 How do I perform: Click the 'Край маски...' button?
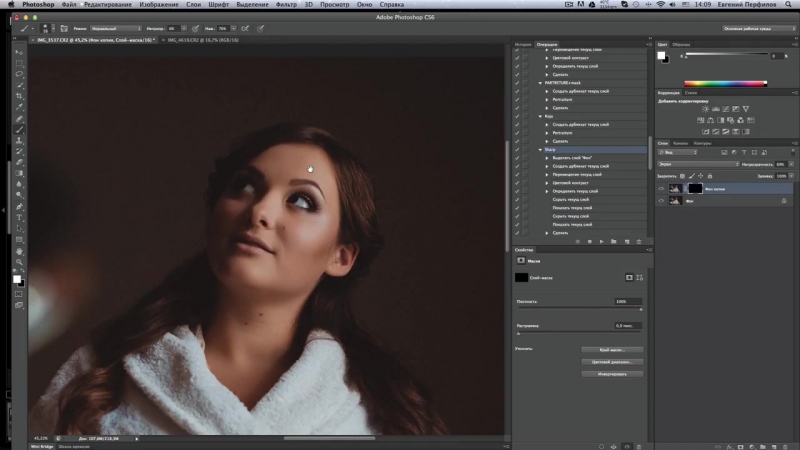coord(610,349)
